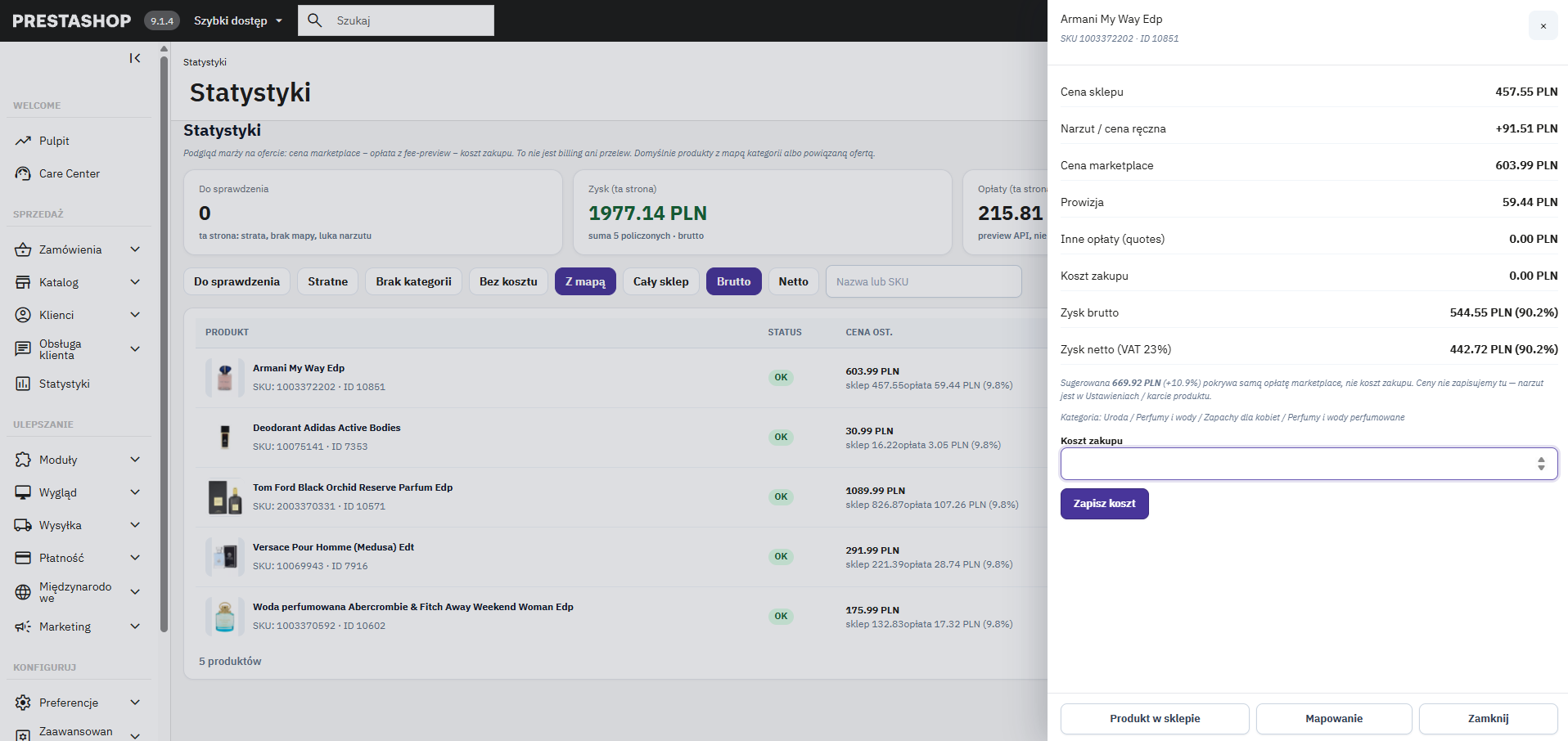Screen dimensions: 1568x741
Task: Expand the Zamówienia submenu chevron
Action: click(135, 249)
